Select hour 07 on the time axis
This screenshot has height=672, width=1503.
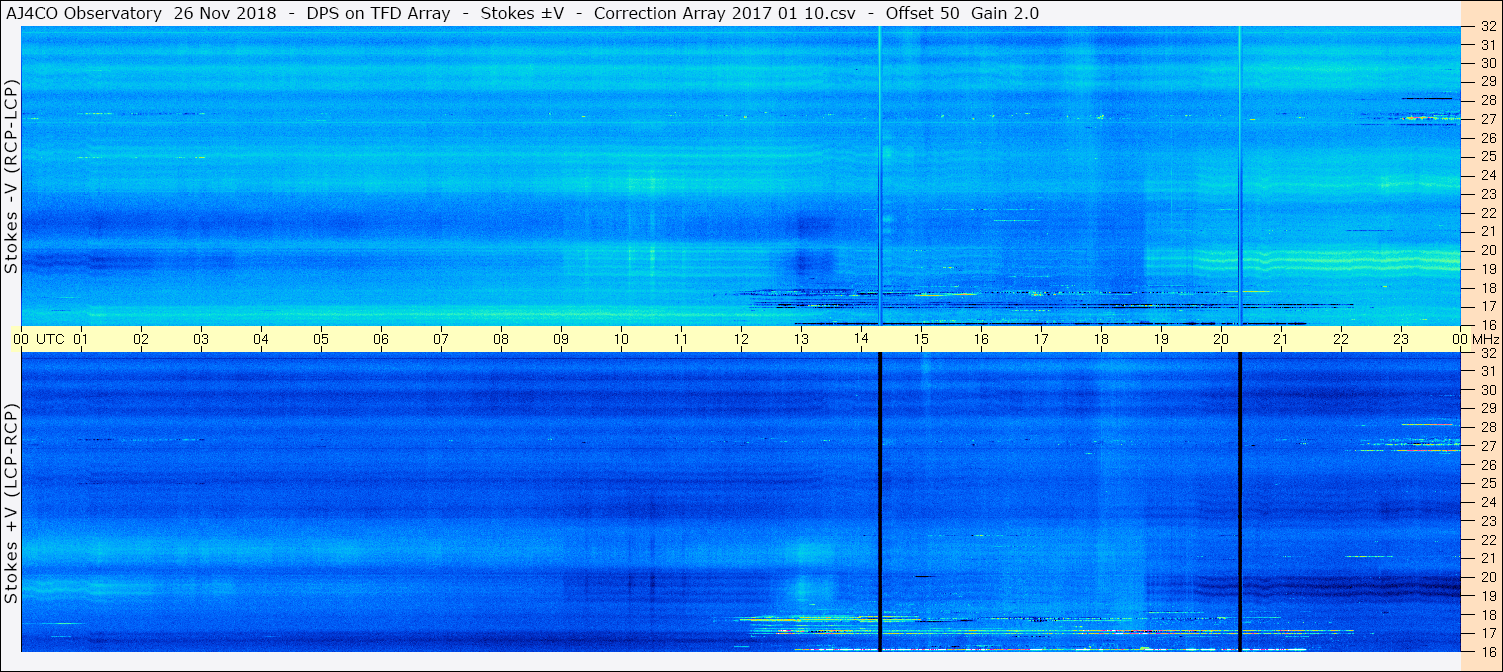441,339
